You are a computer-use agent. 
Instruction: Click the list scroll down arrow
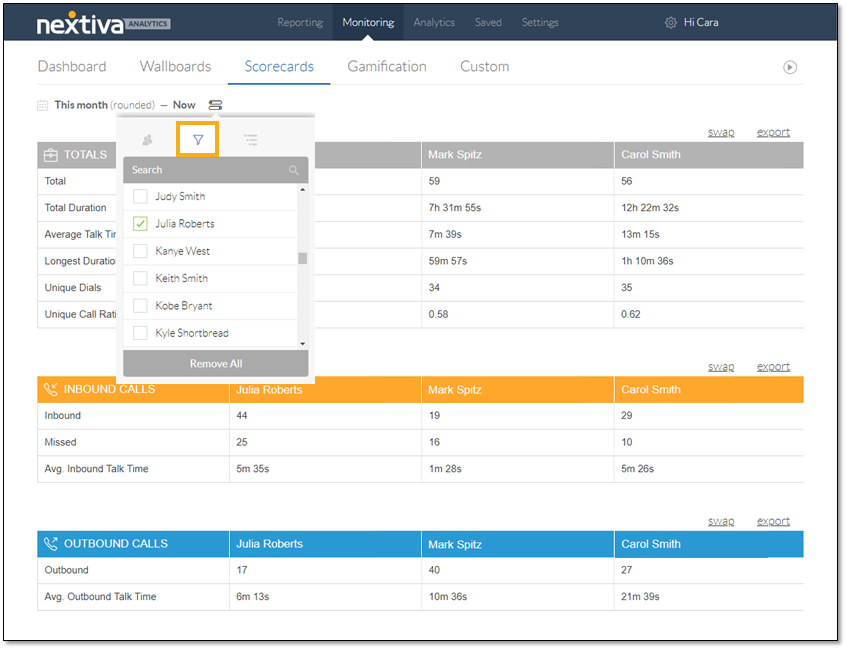302,344
